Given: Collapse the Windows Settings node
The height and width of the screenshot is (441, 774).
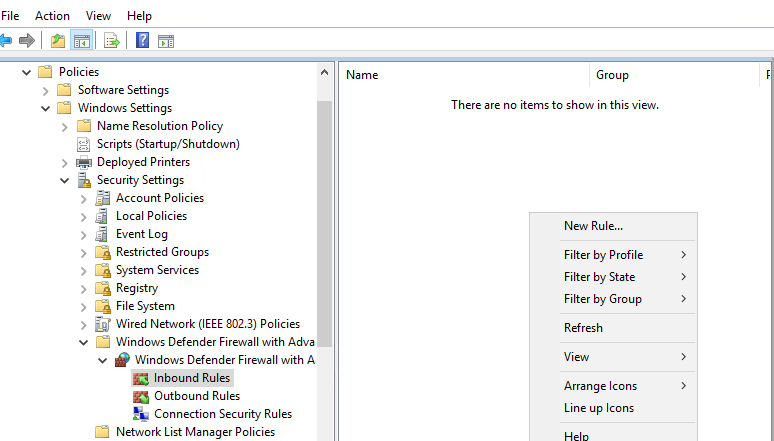Looking at the screenshot, I should pos(45,109).
